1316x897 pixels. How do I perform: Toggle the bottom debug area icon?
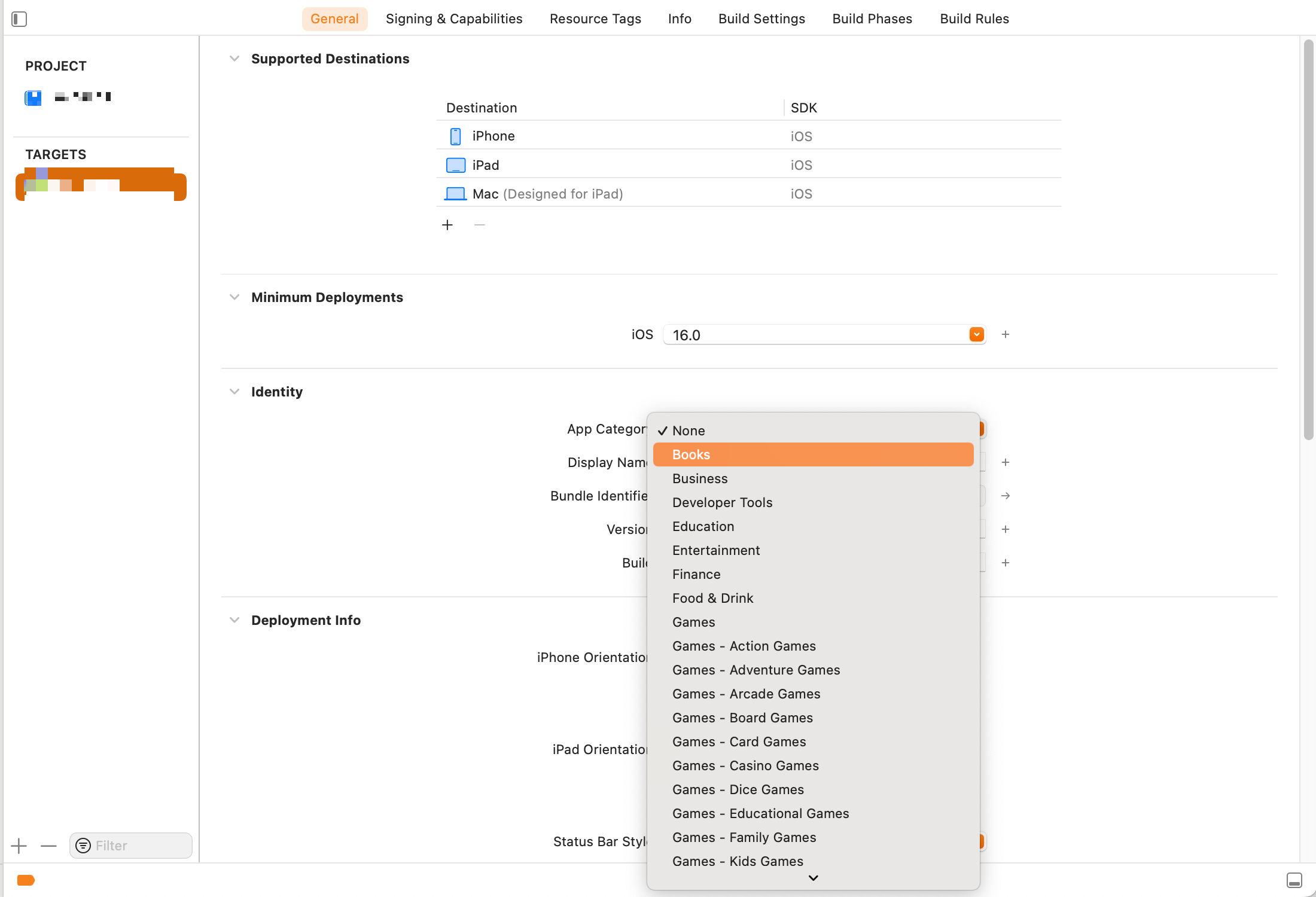1294,880
